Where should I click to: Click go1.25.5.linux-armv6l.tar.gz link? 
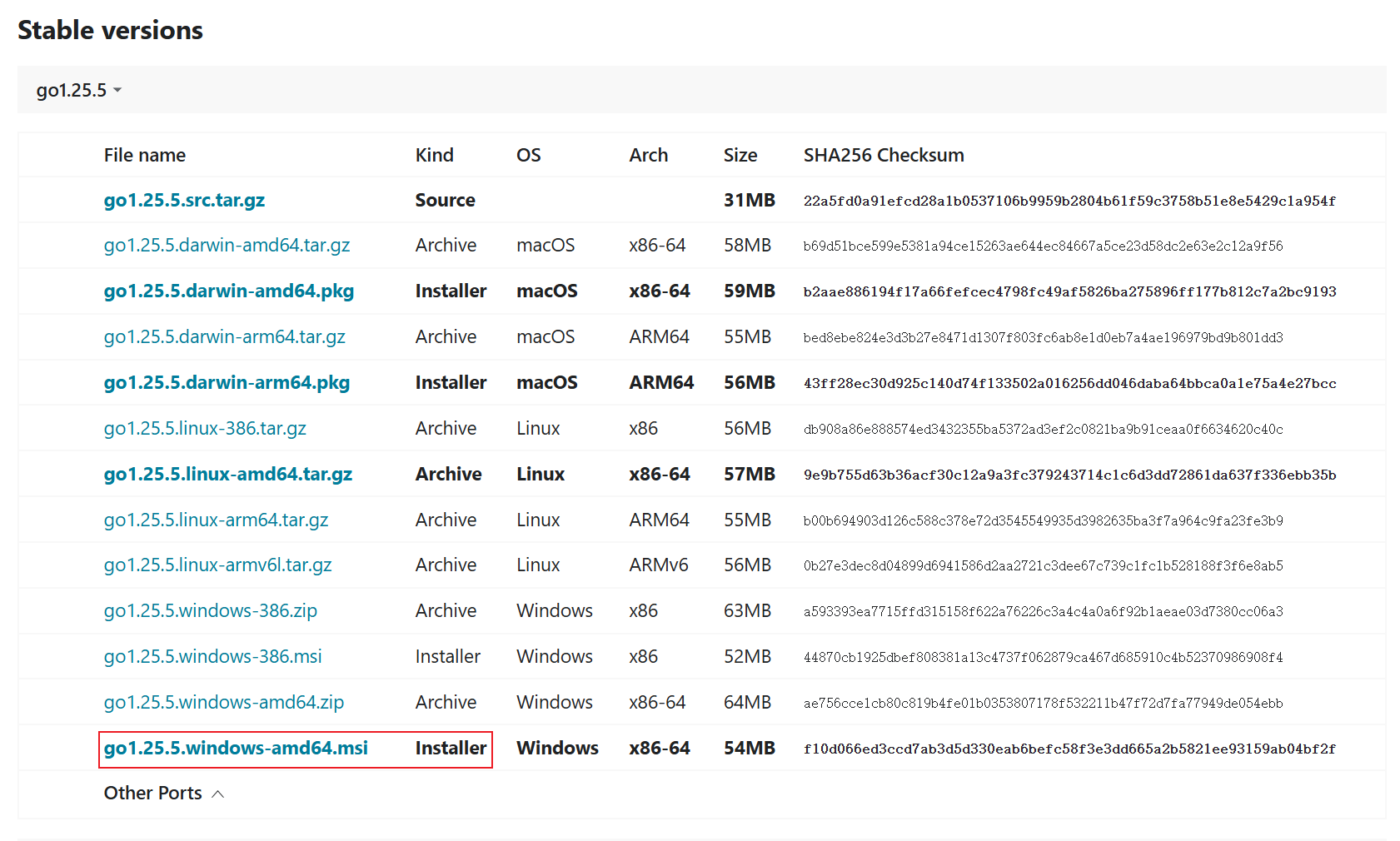pyautogui.click(x=217, y=565)
